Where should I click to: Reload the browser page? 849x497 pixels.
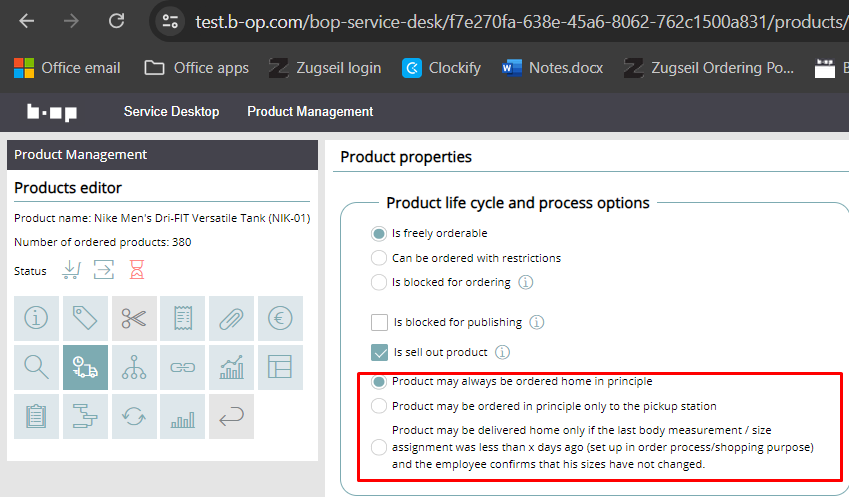117,20
